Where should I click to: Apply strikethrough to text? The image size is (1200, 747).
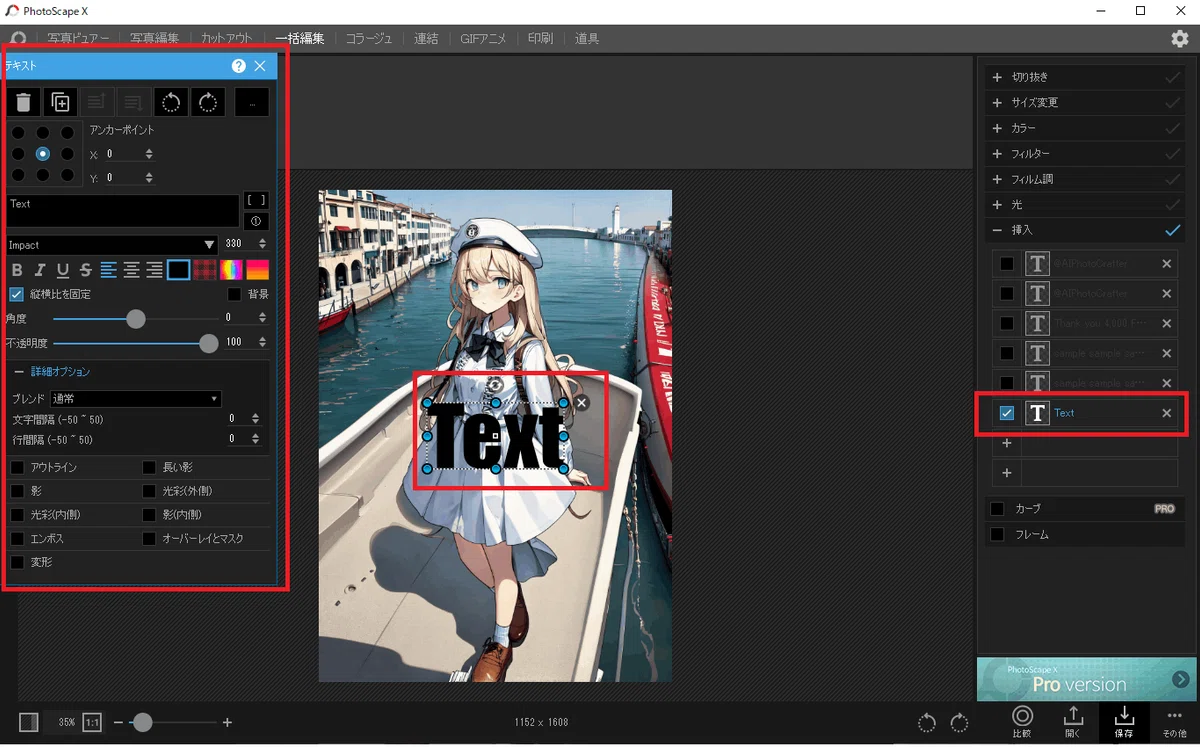[86, 270]
